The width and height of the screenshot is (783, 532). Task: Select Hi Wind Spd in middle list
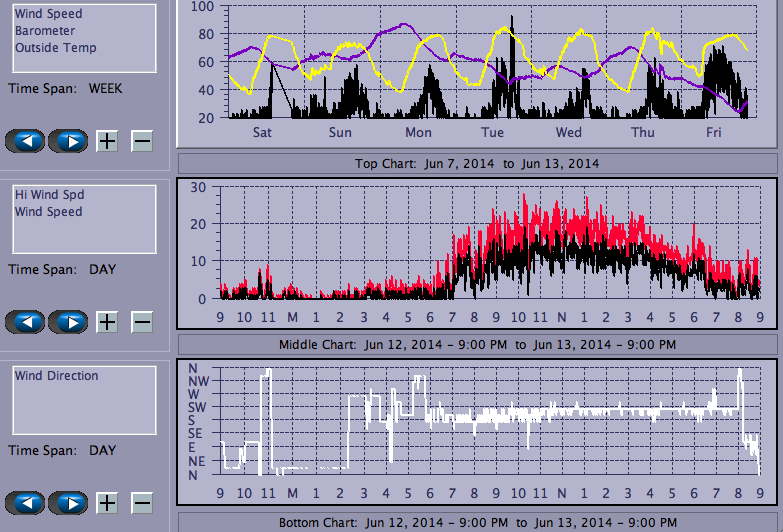pyautogui.click(x=48, y=196)
